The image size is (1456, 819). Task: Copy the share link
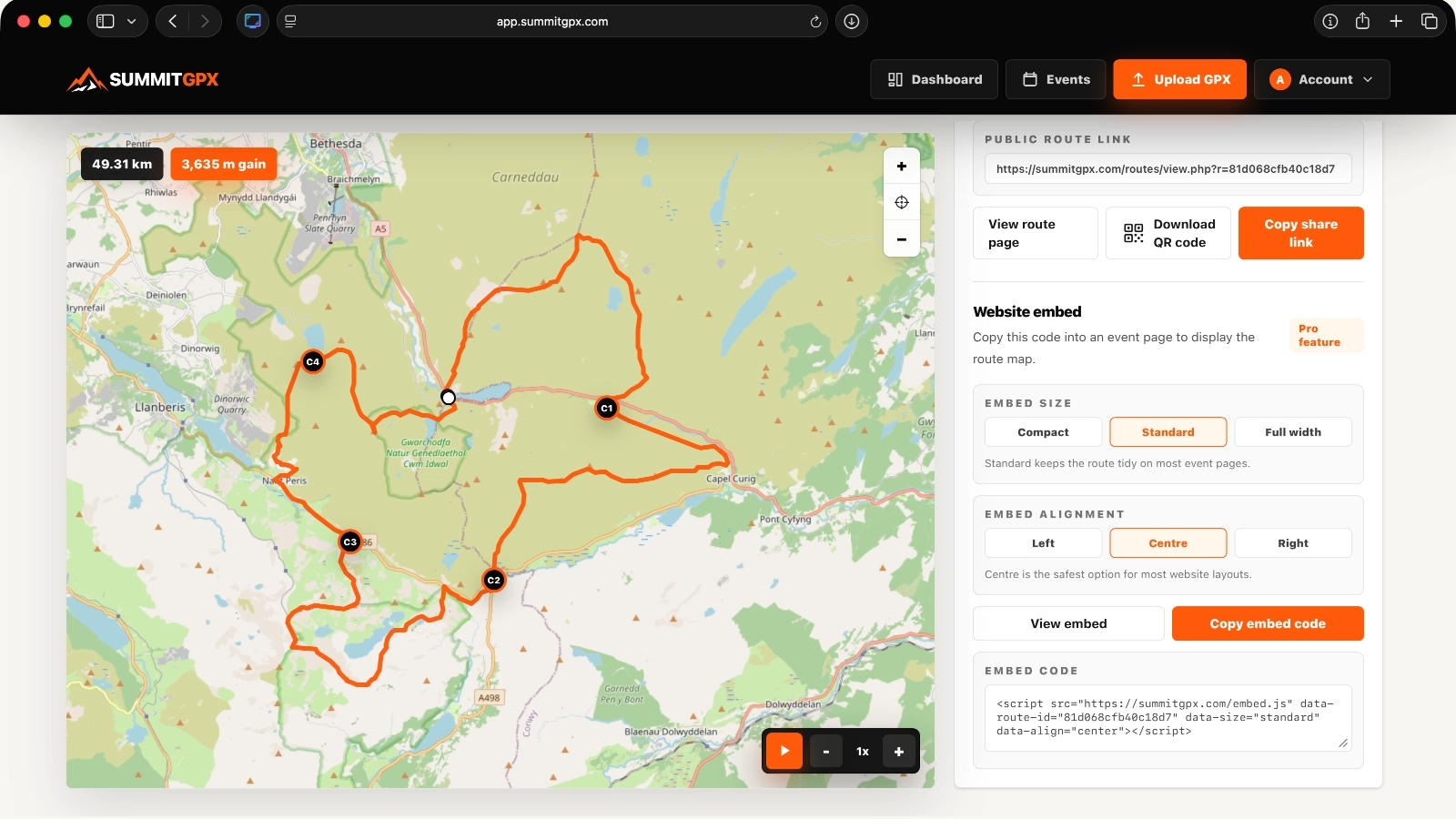1301,233
